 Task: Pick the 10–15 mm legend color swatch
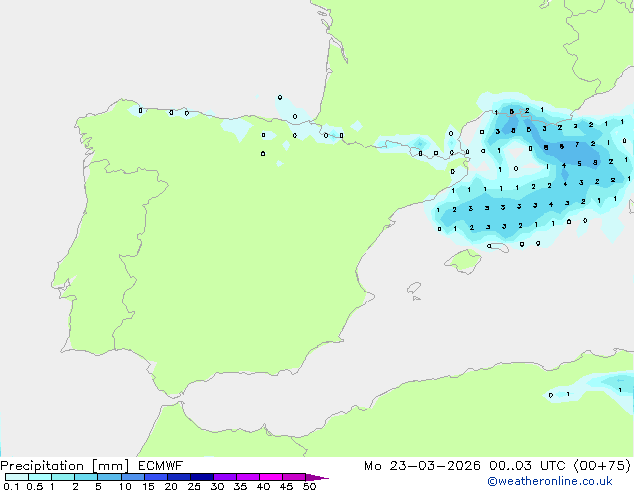[x=133, y=477]
